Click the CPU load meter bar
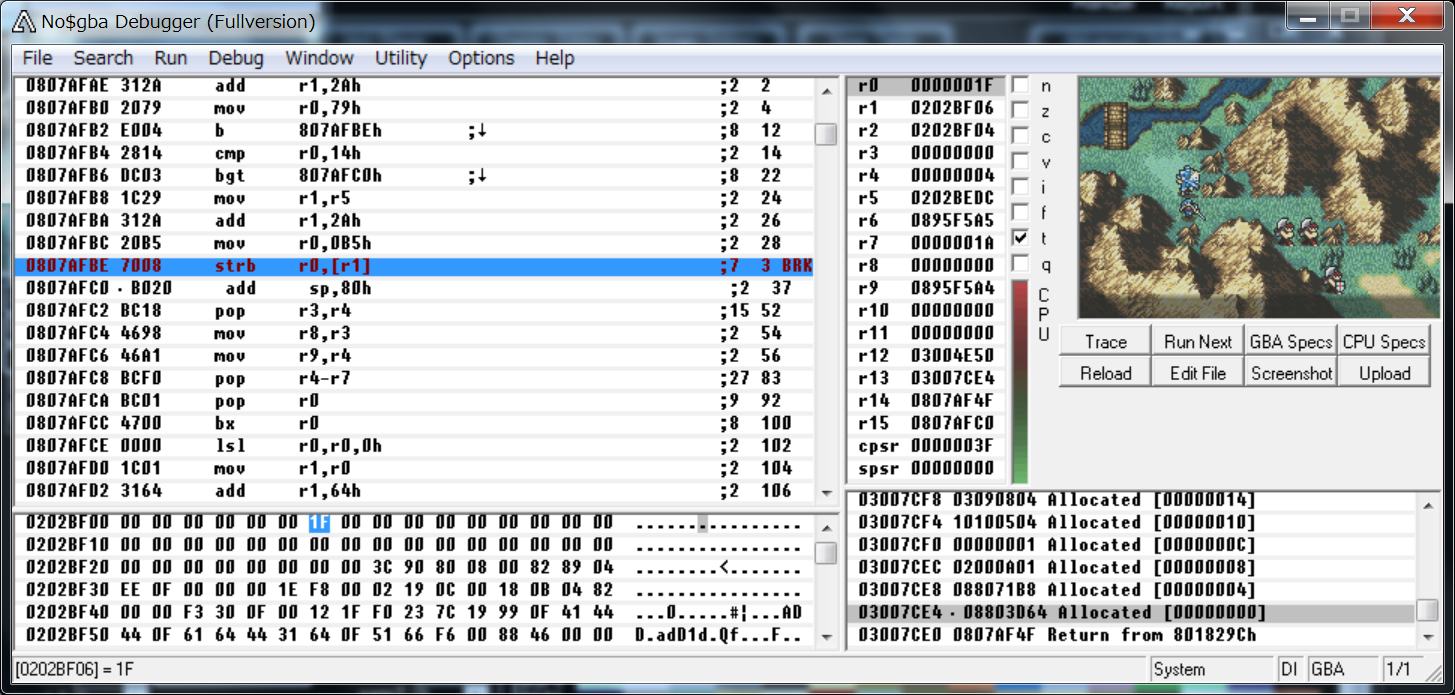 (x=1020, y=380)
